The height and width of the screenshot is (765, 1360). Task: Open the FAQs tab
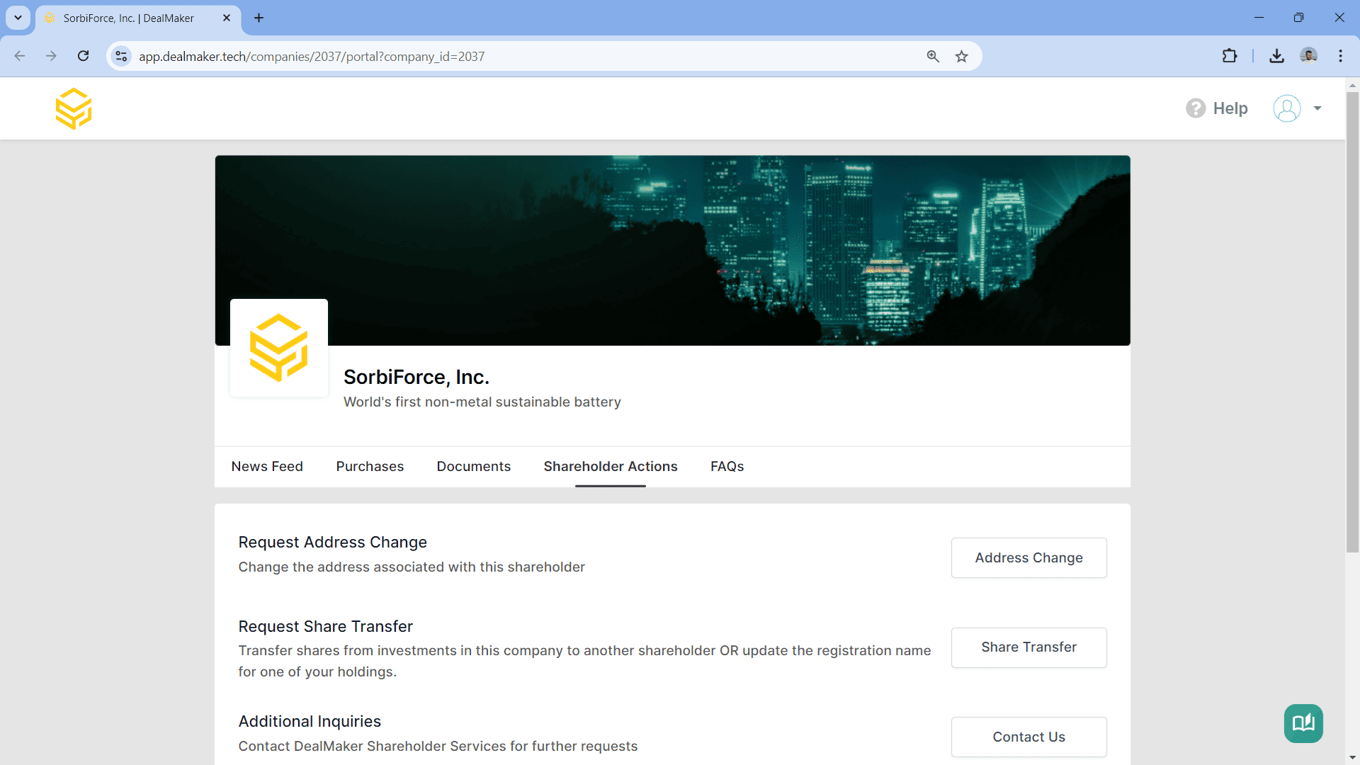tap(727, 466)
